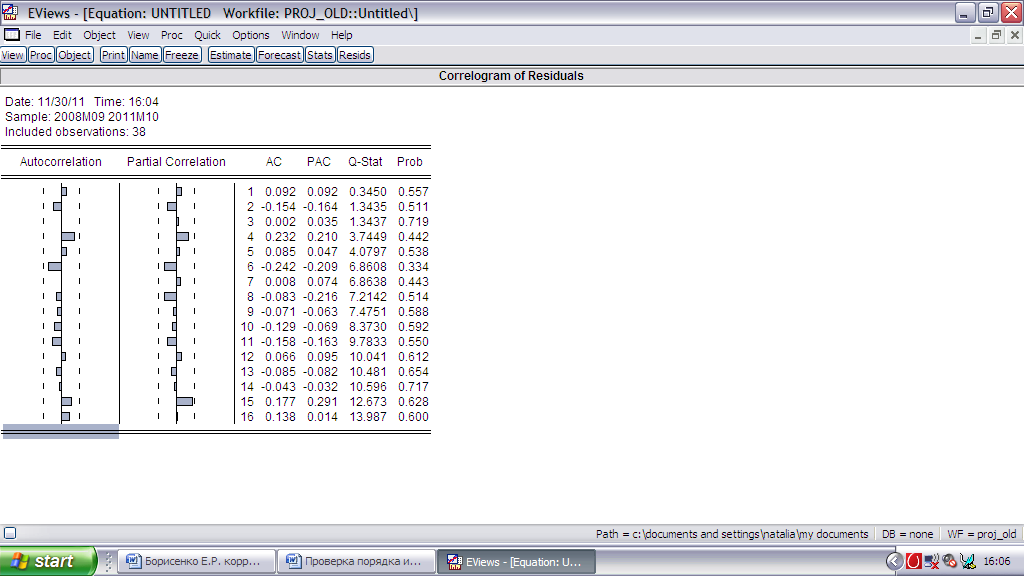1024x576 pixels.
Task: Select Q-Stat value 13.987
Action: 368,417
